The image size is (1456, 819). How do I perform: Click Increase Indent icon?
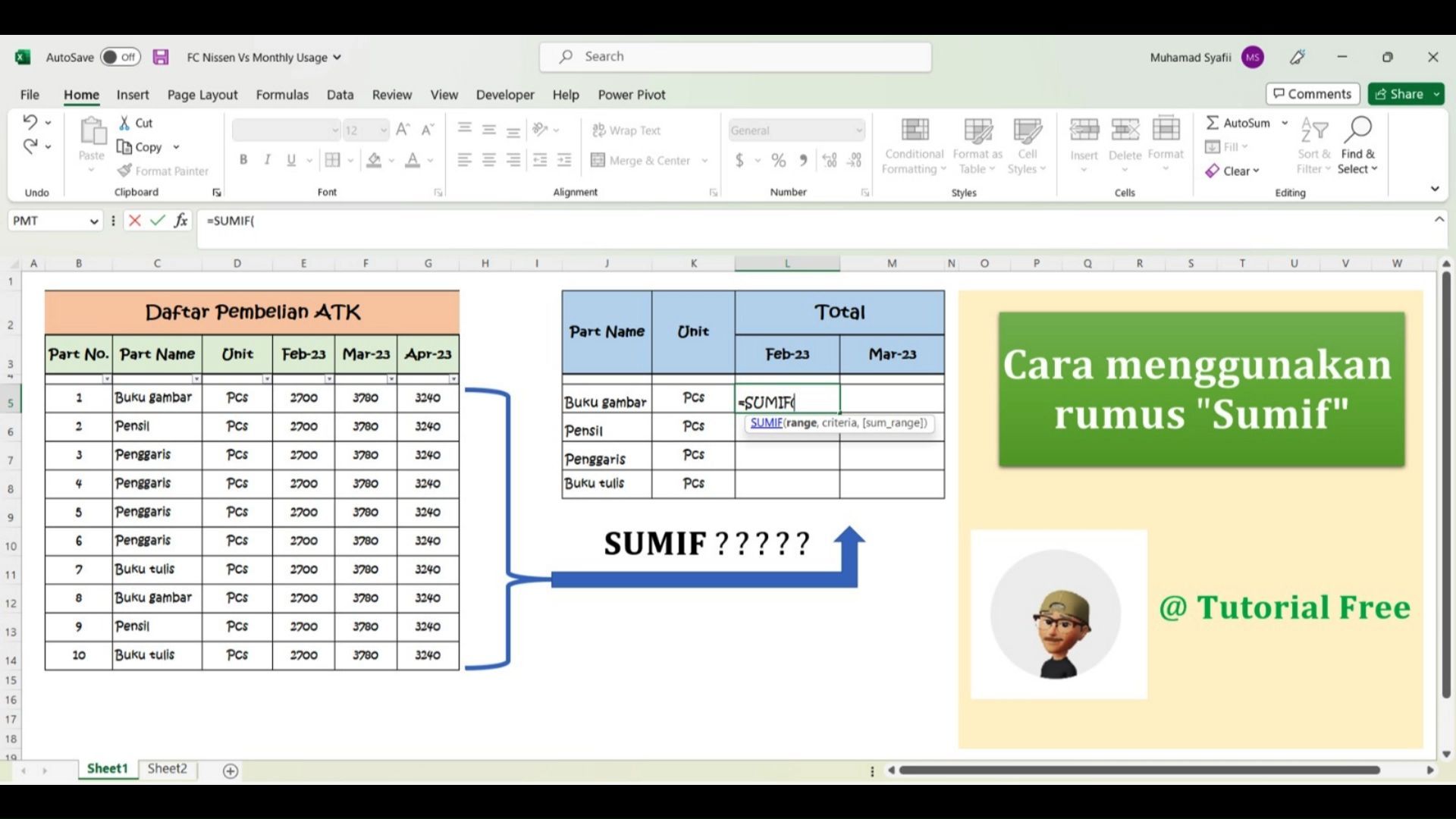click(x=564, y=160)
